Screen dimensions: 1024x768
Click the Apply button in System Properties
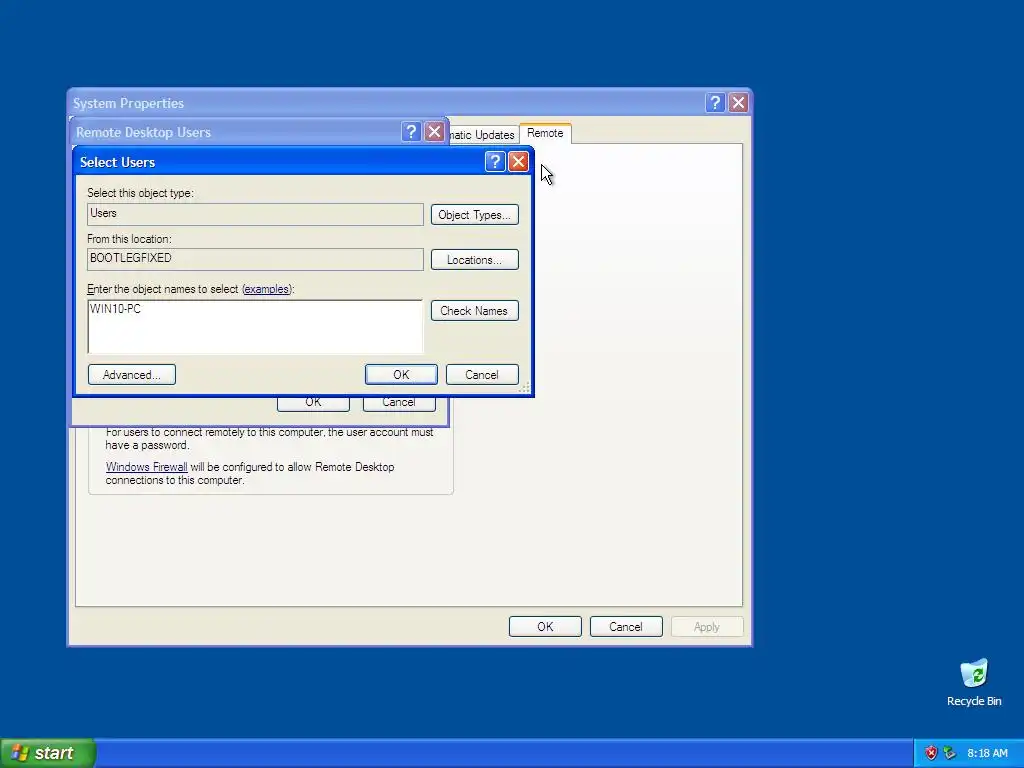(707, 627)
